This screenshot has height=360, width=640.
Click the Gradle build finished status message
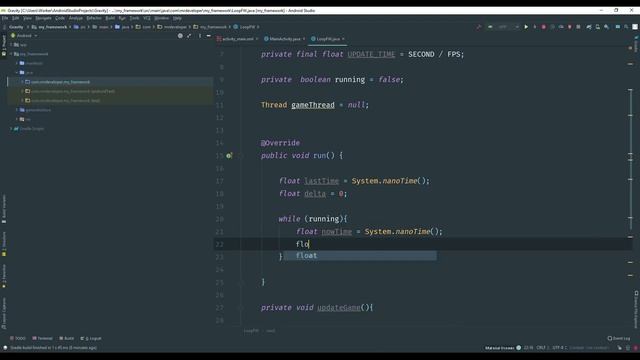53,348
